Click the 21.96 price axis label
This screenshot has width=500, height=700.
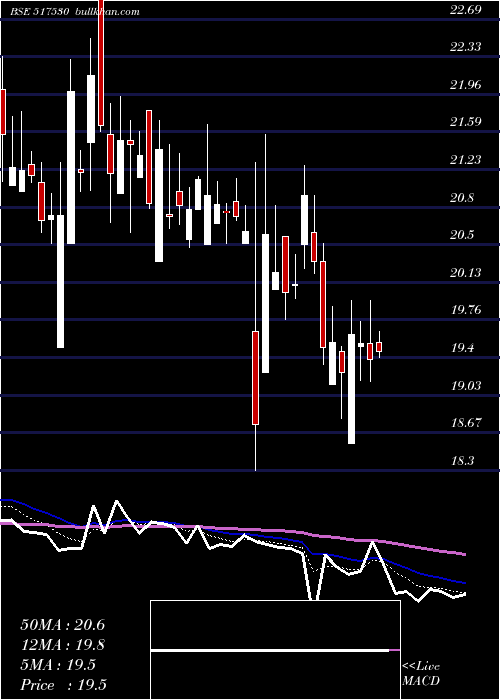(466, 84)
